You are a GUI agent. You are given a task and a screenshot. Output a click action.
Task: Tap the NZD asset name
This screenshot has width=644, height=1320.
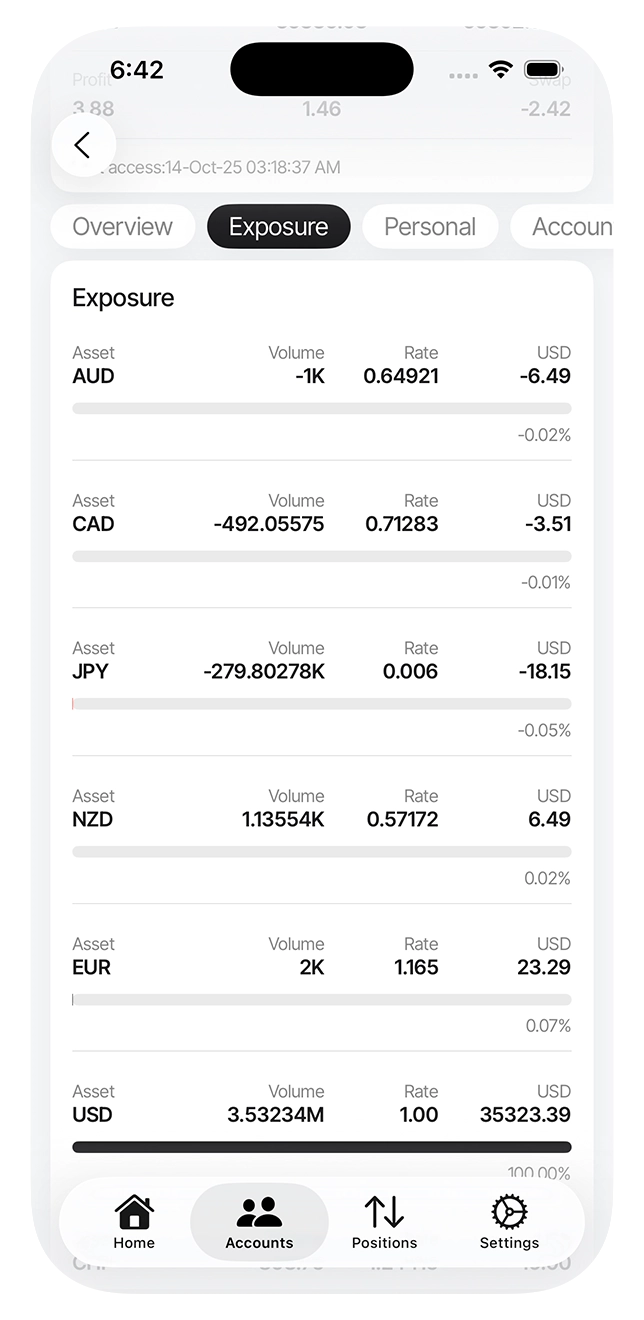click(93, 820)
